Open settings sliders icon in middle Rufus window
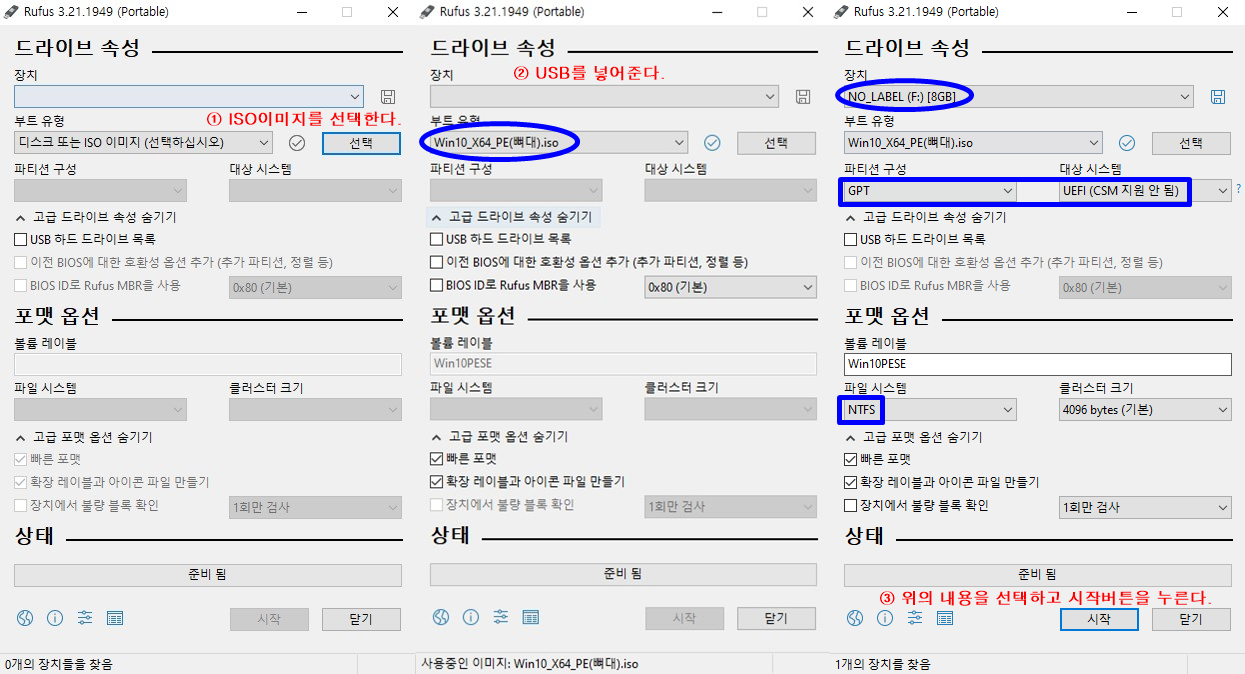Viewport: 1245px width, 674px height. pos(500,618)
